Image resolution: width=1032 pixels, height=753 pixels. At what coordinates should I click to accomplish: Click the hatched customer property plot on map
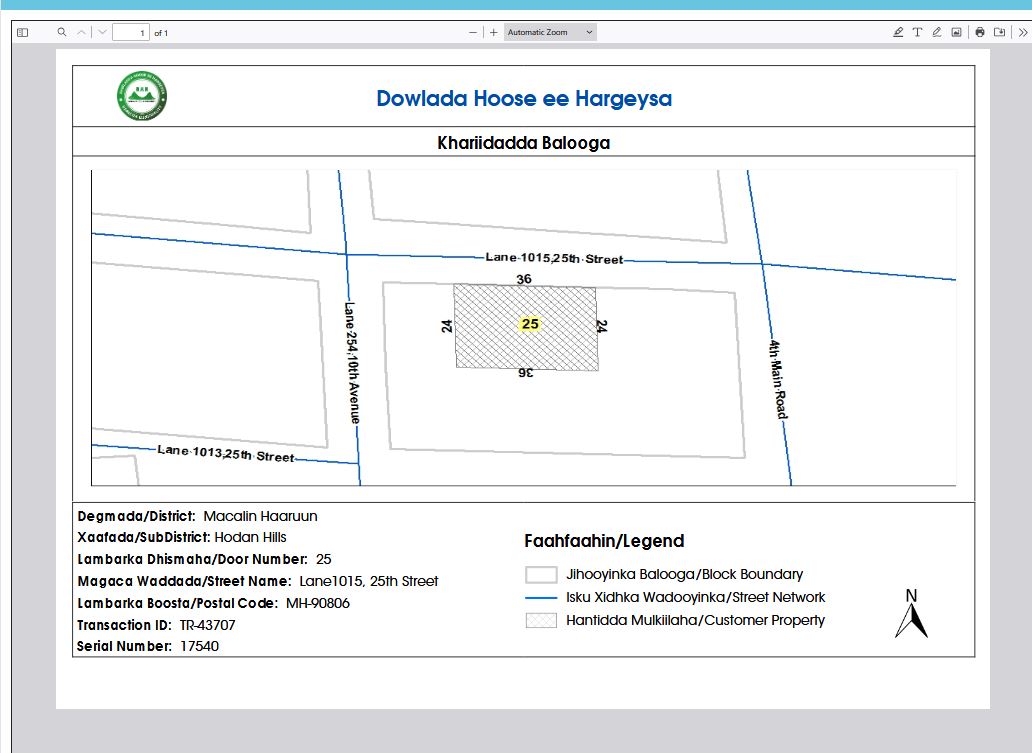pos(526,327)
